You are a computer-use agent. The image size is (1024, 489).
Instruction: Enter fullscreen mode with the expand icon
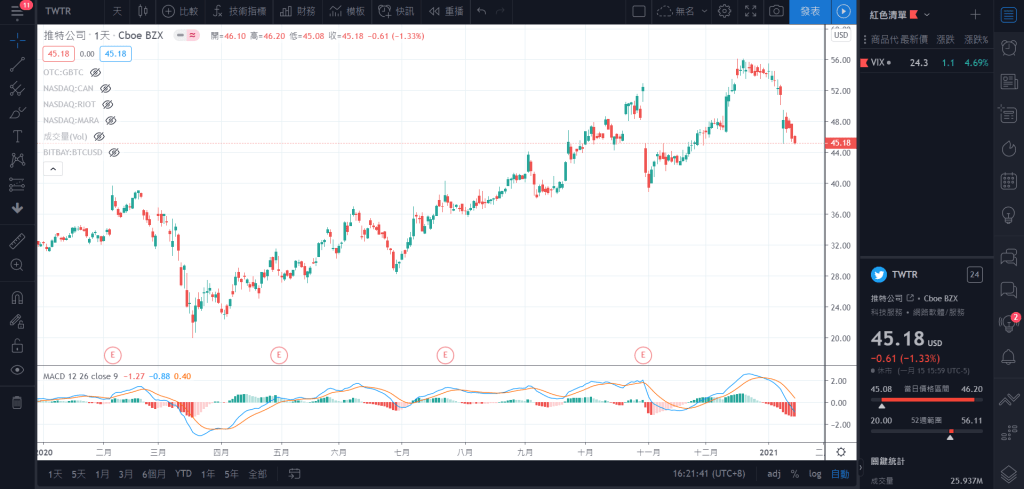click(x=751, y=12)
